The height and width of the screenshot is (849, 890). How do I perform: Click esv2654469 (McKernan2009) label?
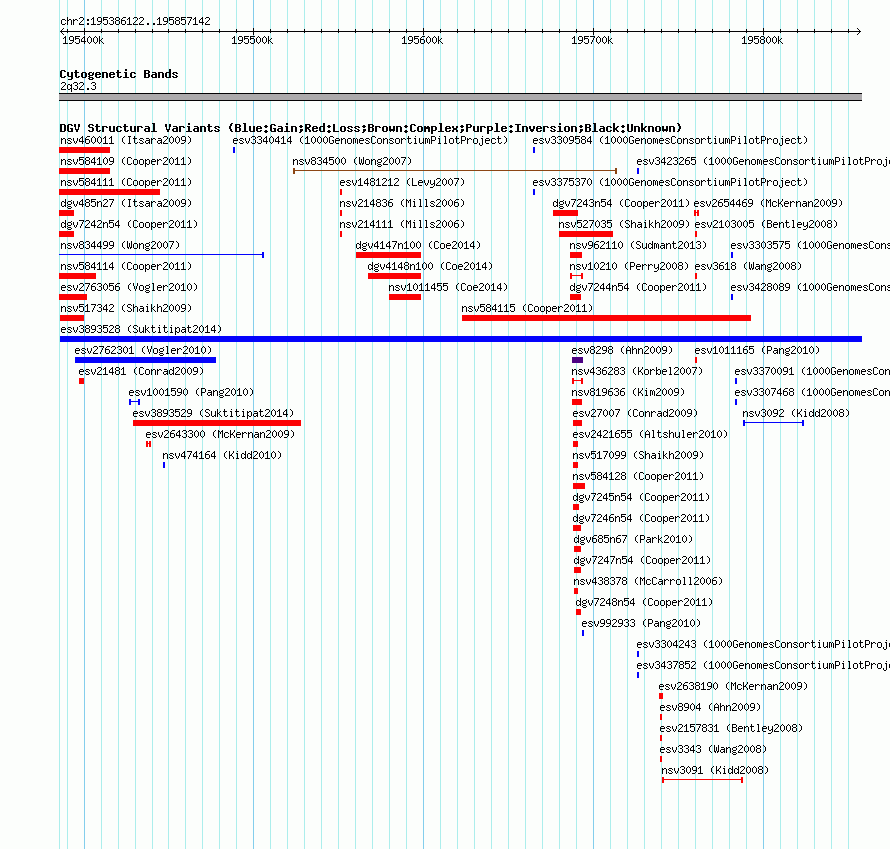coord(769,203)
